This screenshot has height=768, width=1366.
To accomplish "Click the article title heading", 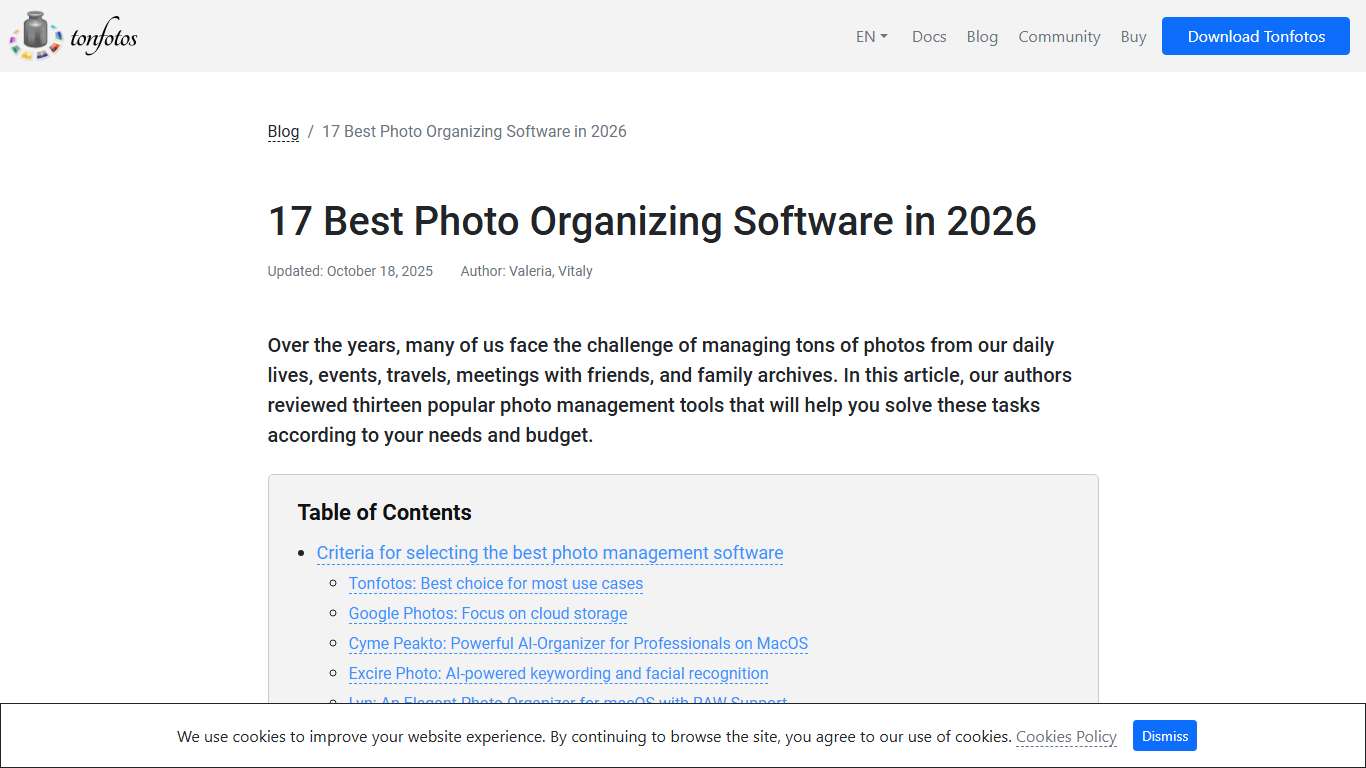I will pos(651,221).
